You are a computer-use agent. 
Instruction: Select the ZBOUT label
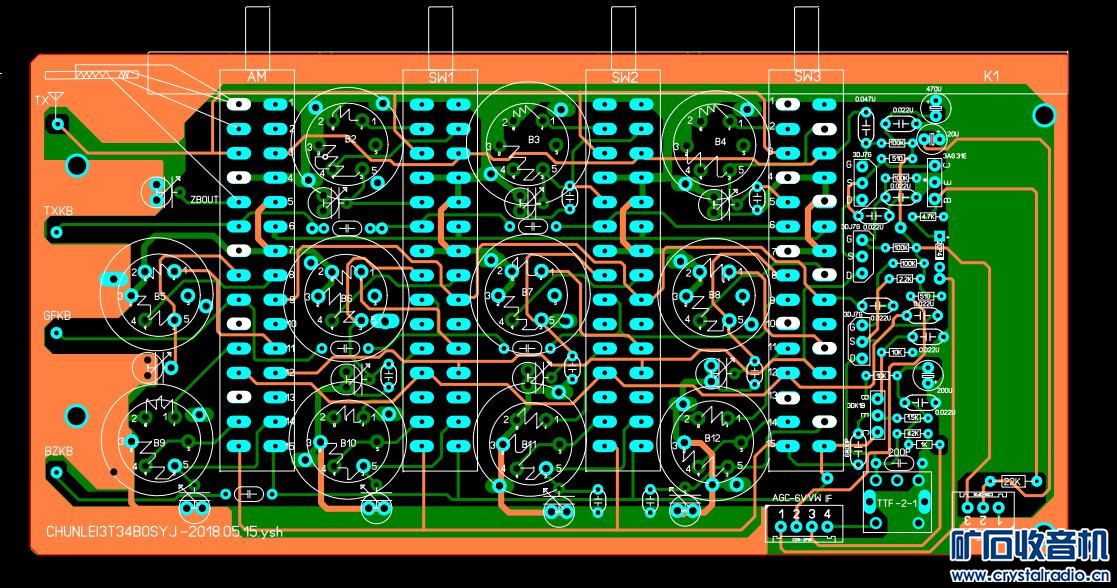[x=204, y=200]
